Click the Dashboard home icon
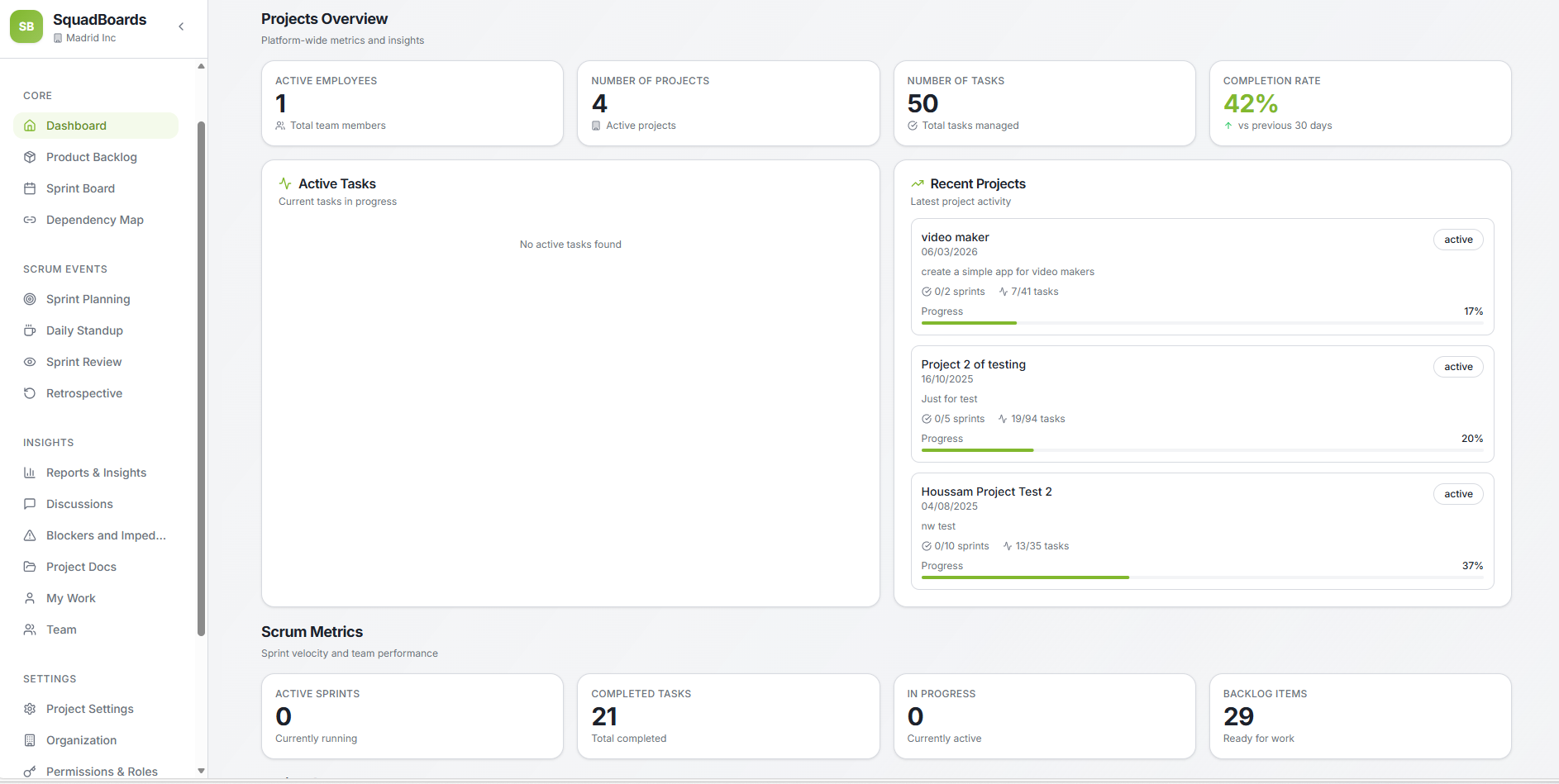 (30, 126)
